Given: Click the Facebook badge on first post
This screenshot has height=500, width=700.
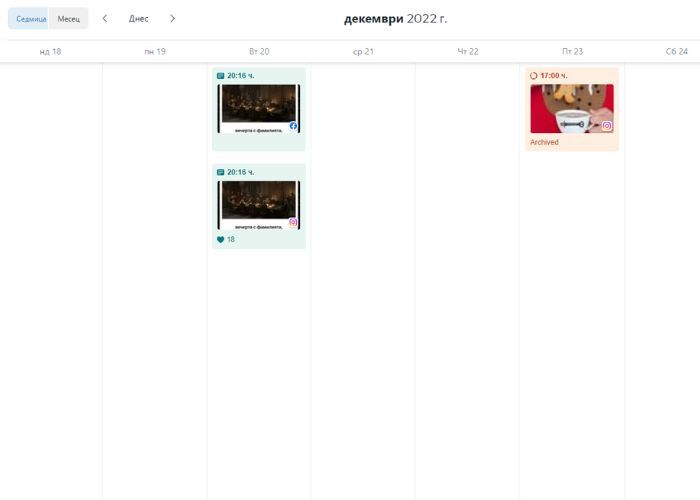Looking at the screenshot, I should [x=293, y=126].
